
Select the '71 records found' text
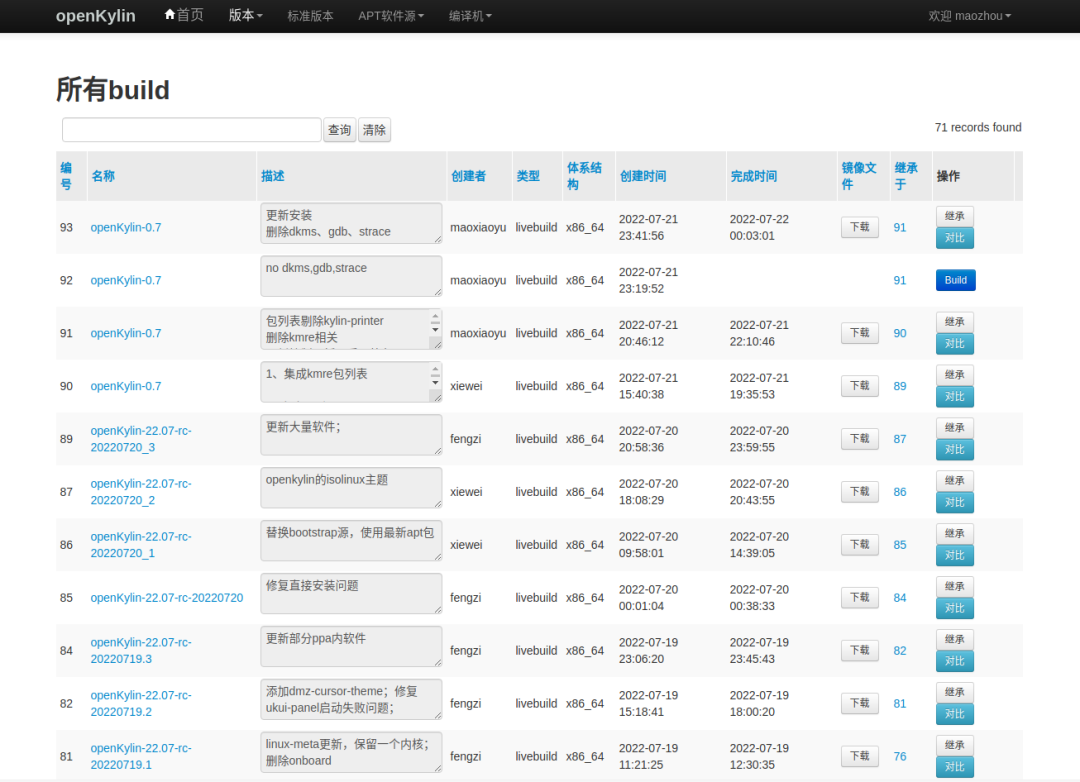coord(977,127)
